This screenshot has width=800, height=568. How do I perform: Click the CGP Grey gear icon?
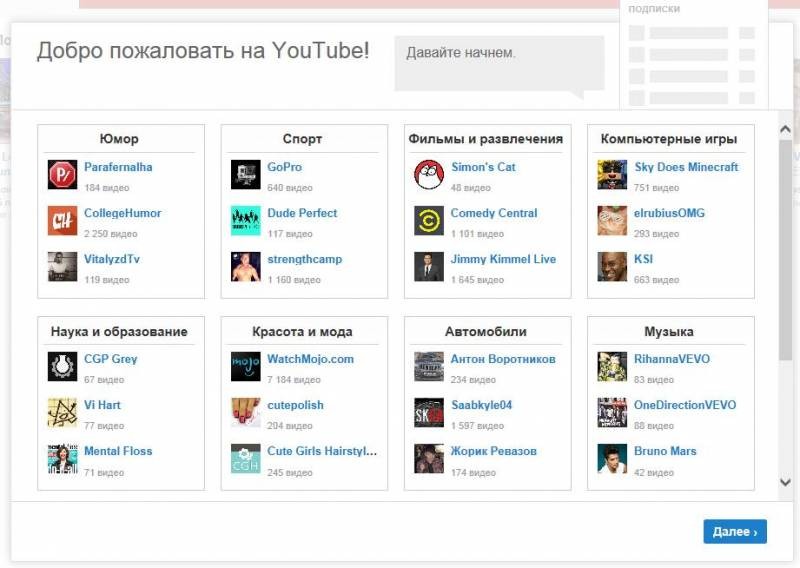(62, 366)
